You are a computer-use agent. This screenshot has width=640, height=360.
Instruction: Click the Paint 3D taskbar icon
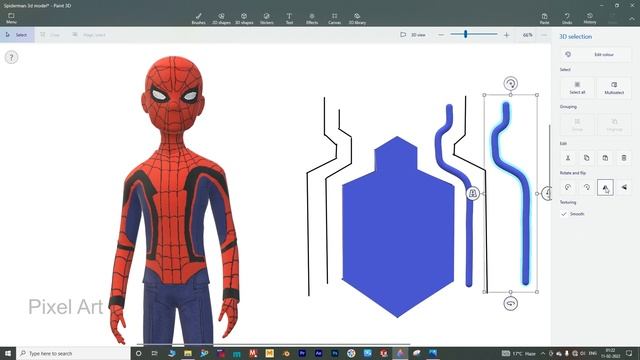400,353
